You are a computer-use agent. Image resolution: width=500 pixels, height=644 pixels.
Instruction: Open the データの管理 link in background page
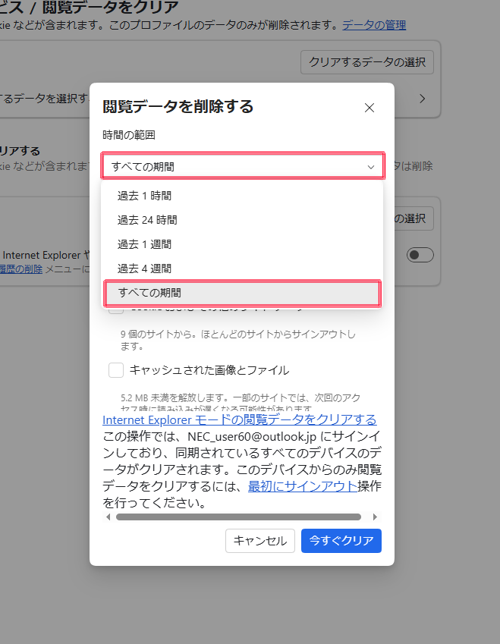374,25
